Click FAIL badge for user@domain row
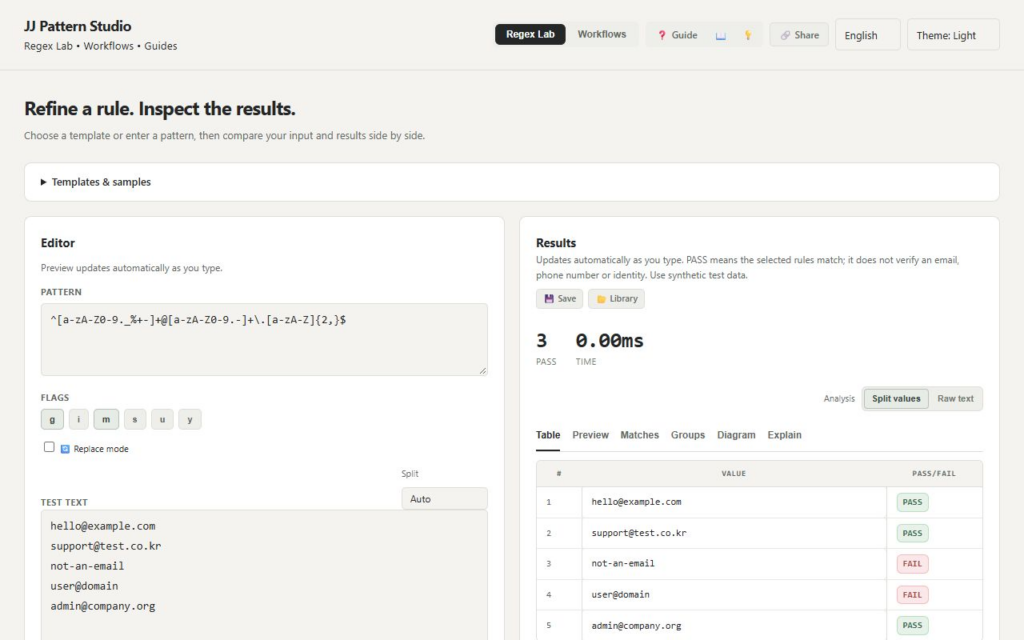 point(912,594)
